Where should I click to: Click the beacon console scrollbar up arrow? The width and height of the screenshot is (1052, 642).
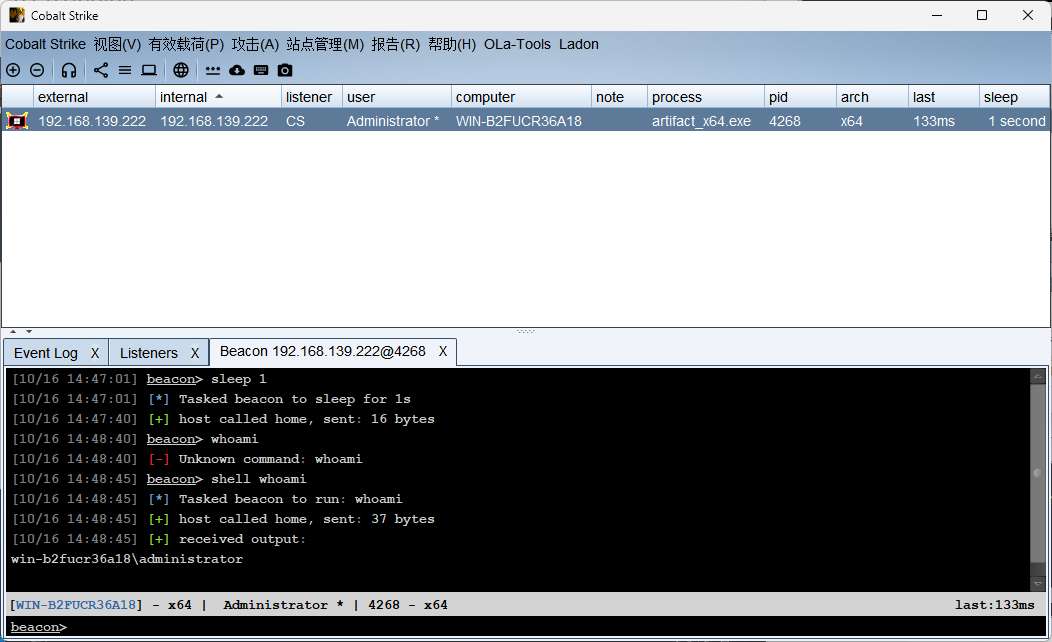pos(1037,376)
